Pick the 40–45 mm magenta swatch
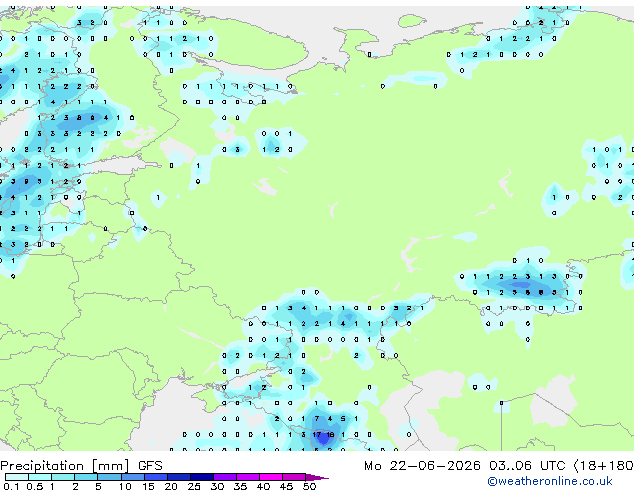 pos(271,477)
